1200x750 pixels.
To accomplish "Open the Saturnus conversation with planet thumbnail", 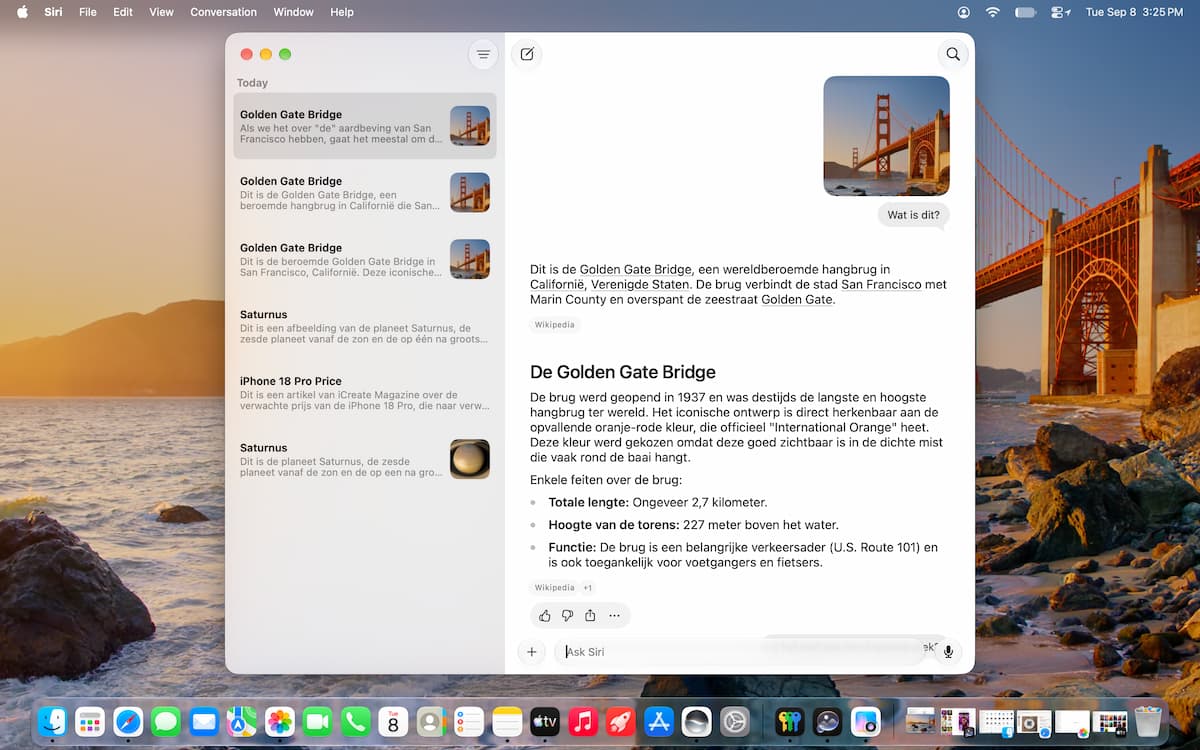I will (365, 459).
